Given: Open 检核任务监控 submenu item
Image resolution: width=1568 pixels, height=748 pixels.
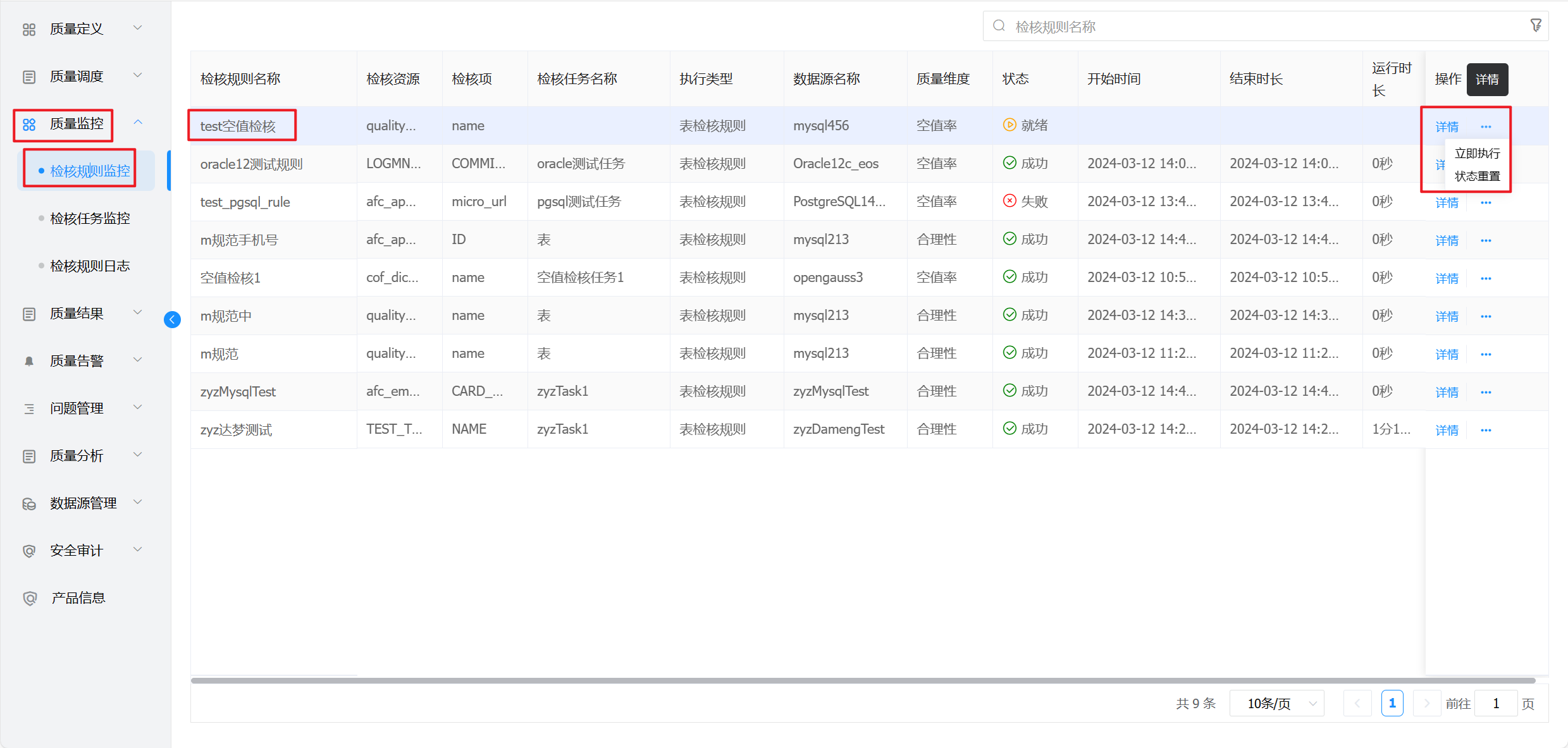Looking at the screenshot, I should click(90, 218).
